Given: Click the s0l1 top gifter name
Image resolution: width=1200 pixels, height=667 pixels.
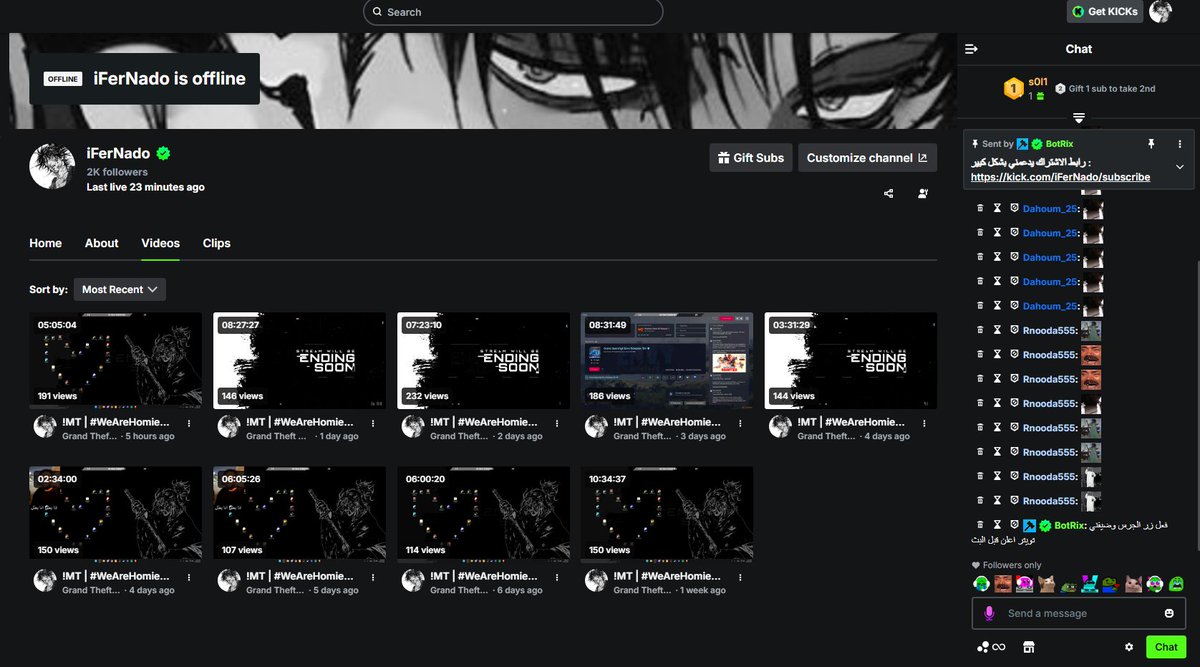Looking at the screenshot, I should pos(1037,82).
